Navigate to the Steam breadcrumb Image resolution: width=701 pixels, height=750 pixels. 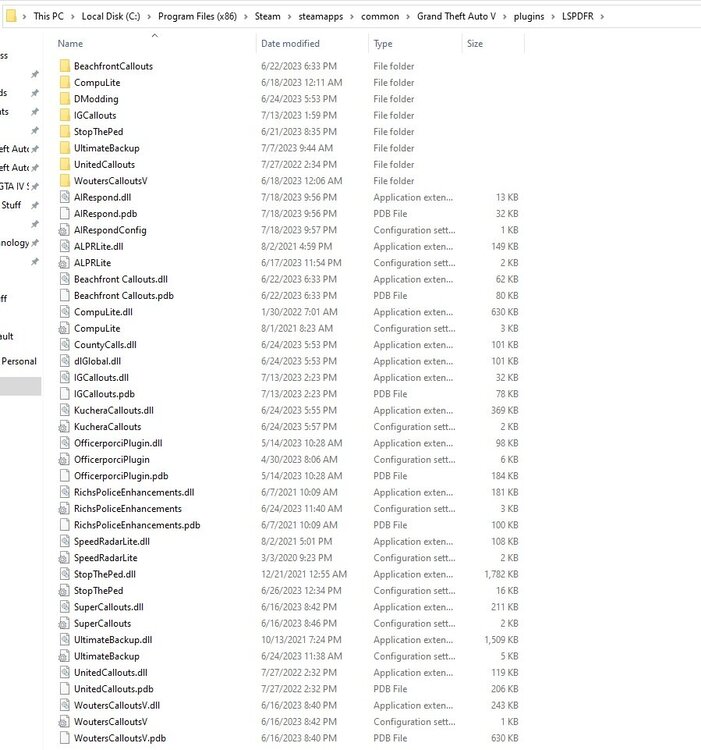coord(267,16)
